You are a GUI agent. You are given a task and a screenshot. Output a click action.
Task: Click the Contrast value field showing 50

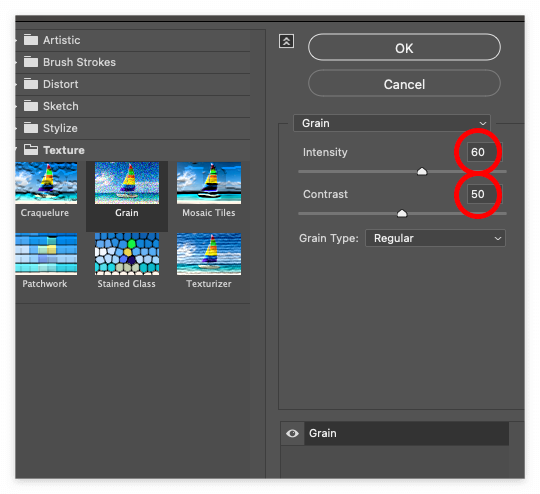coord(484,194)
